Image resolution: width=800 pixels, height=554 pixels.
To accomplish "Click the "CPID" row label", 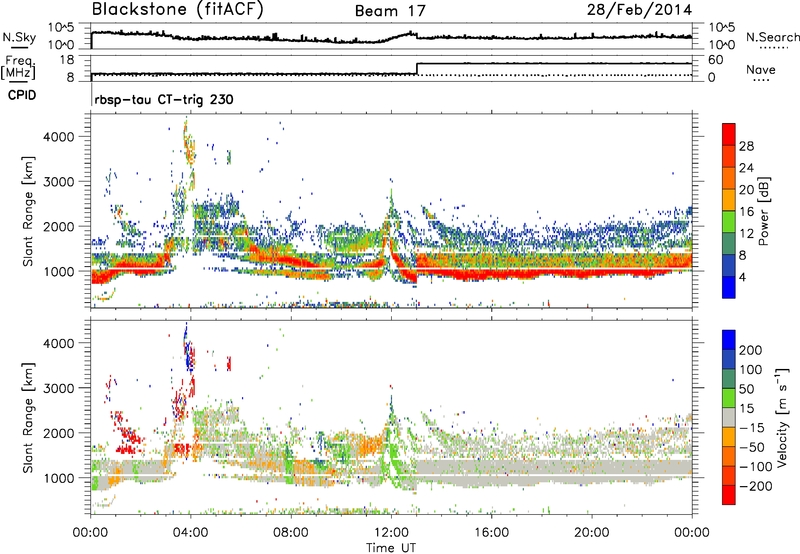I will (22, 95).
